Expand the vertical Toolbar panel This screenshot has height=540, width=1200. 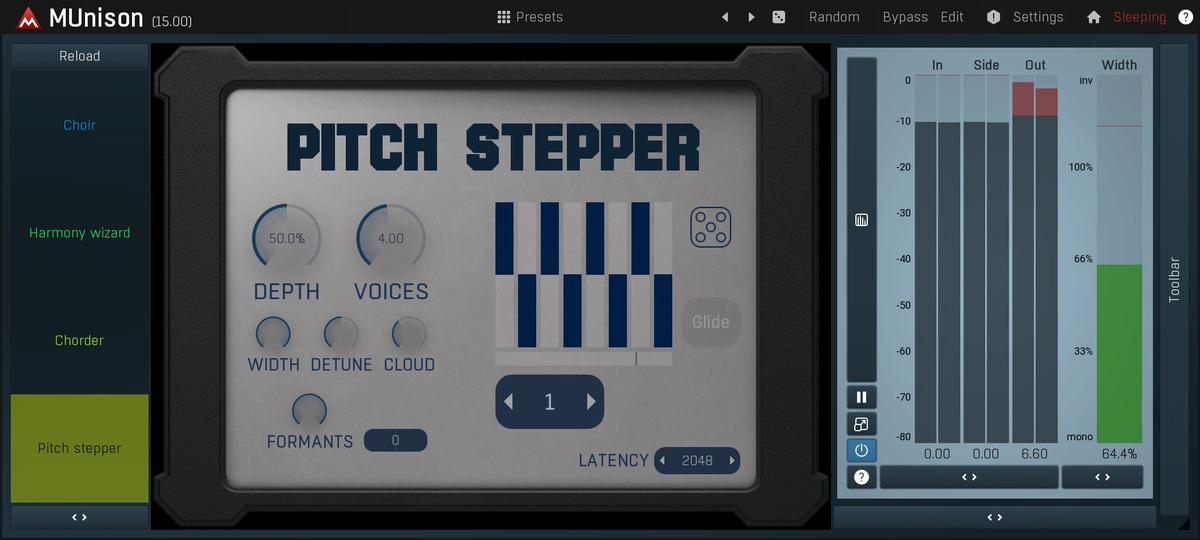[x=1174, y=280]
